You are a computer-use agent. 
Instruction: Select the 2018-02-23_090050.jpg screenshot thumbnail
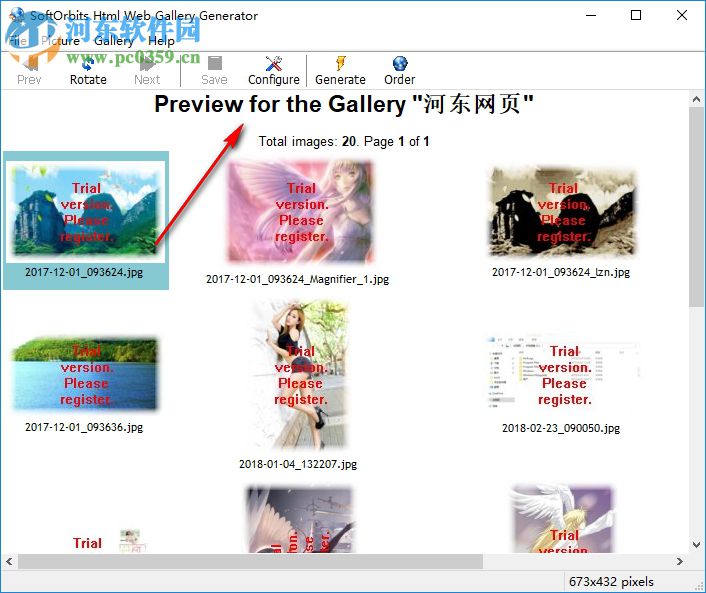click(563, 373)
